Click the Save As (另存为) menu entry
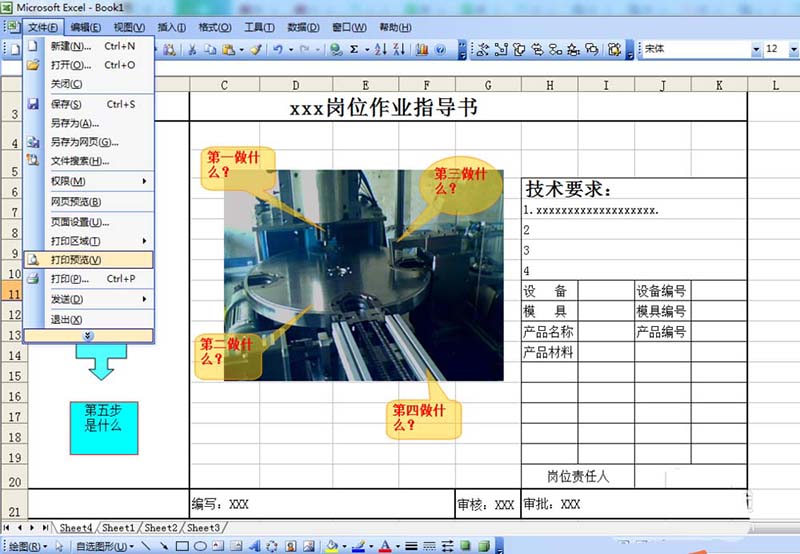Image resolution: width=800 pixels, height=554 pixels. (75, 123)
